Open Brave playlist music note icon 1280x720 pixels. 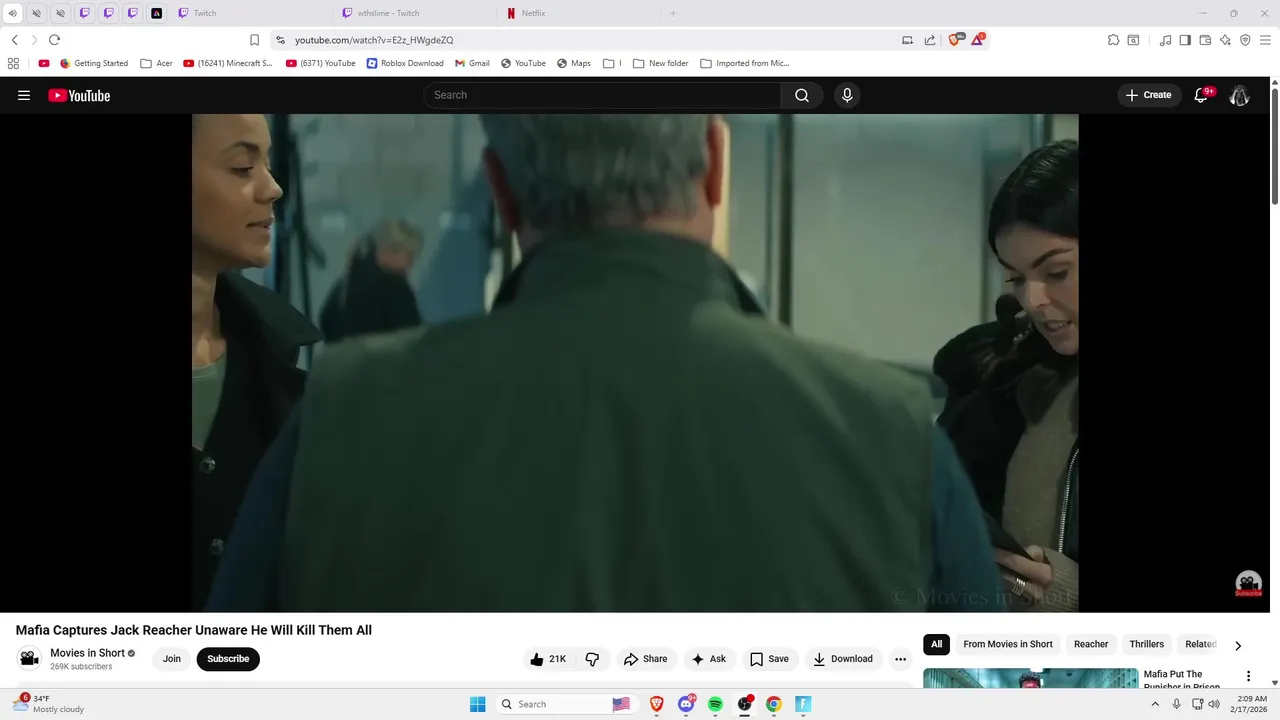click(x=1165, y=40)
